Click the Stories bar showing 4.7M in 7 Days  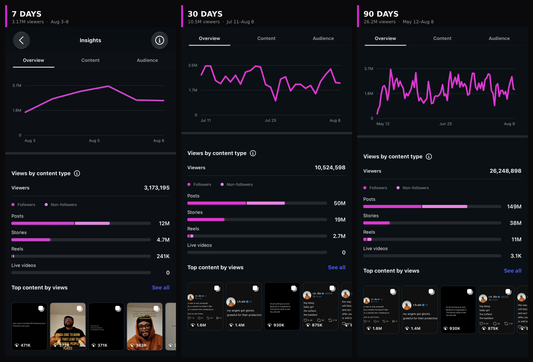point(81,240)
